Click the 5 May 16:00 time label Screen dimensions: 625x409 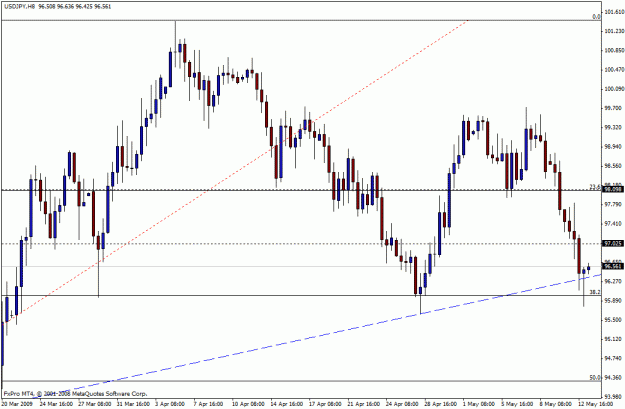pos(517,404)
